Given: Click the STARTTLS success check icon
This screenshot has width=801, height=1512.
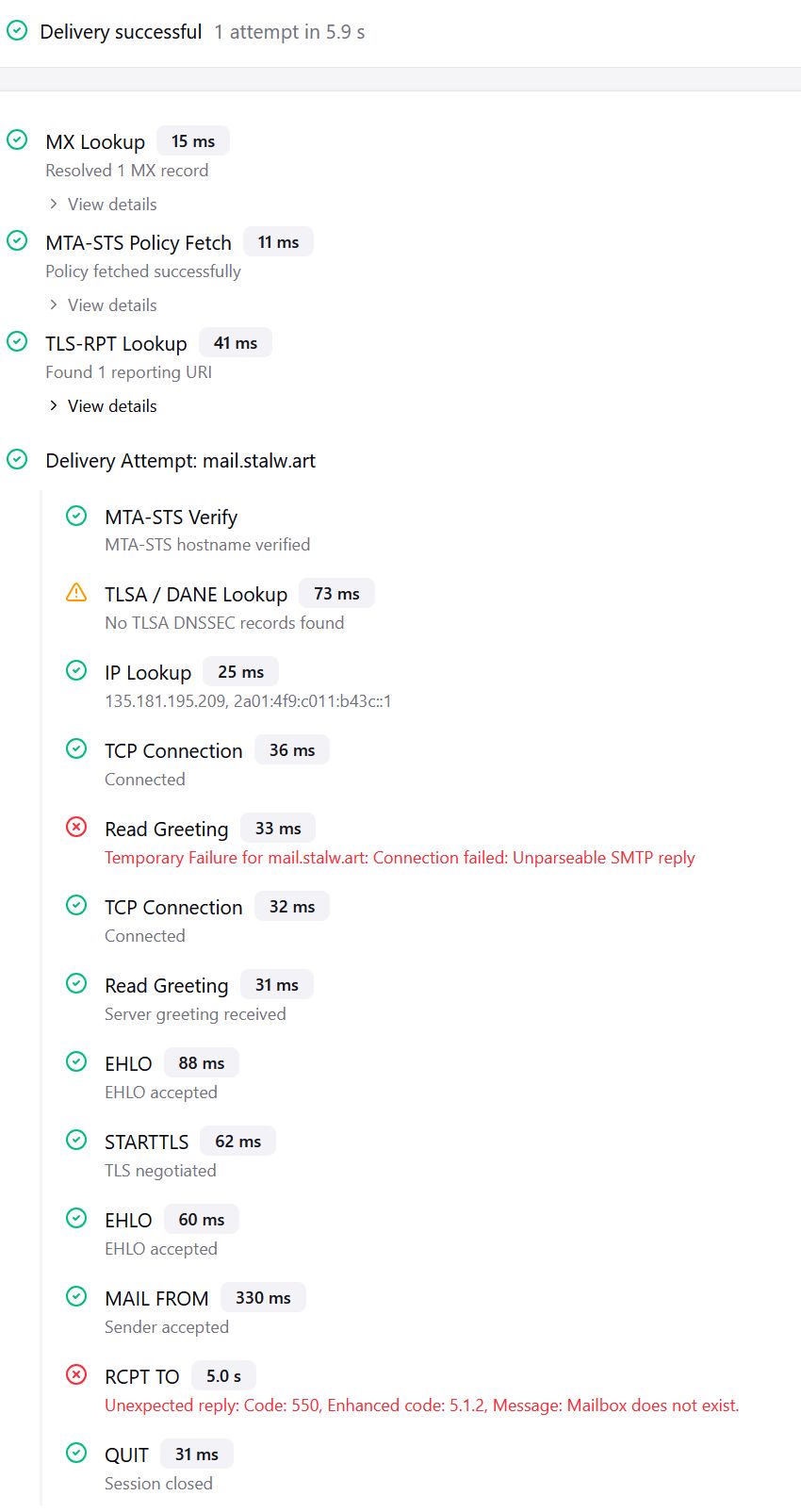Looking at the screenshot, I should tap(76, 1141).
